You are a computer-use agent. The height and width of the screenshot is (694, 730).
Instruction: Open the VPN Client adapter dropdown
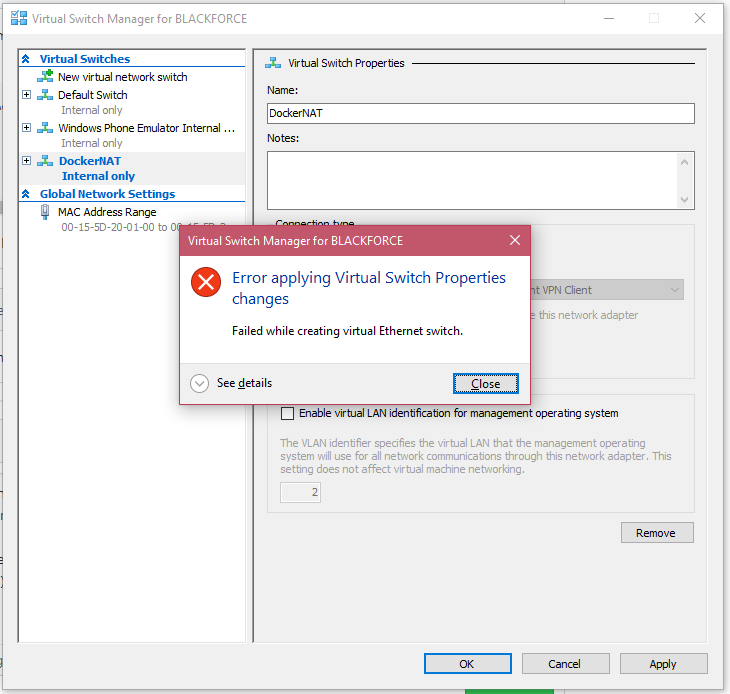tap(674, 290)
